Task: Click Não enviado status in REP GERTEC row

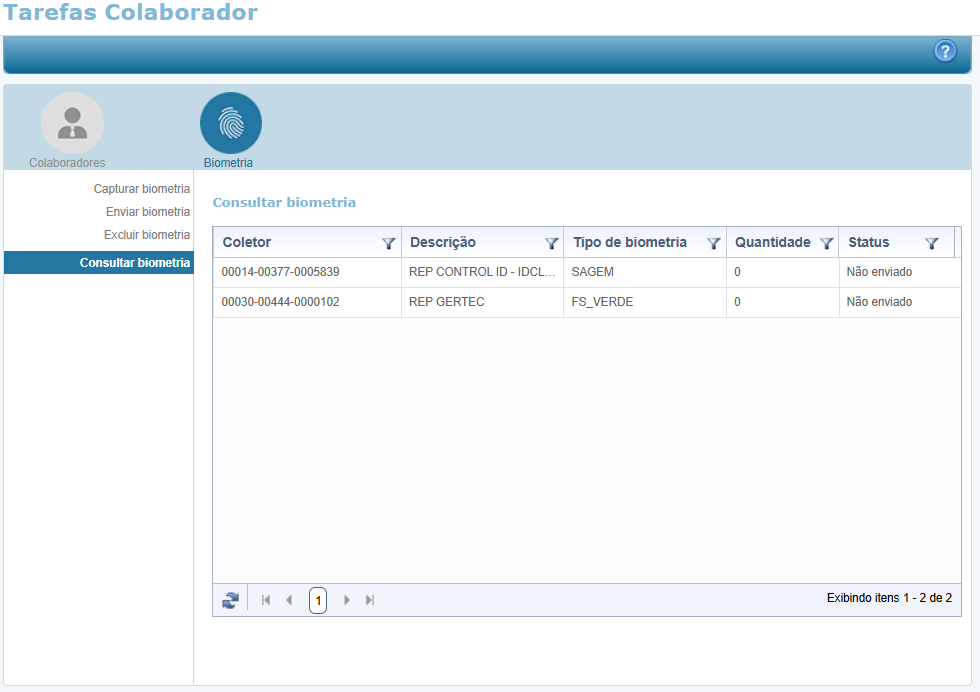Action: [x=900, y=302]
